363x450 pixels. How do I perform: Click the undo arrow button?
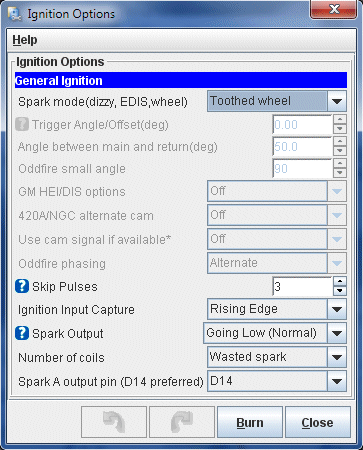tap(114, 422)
